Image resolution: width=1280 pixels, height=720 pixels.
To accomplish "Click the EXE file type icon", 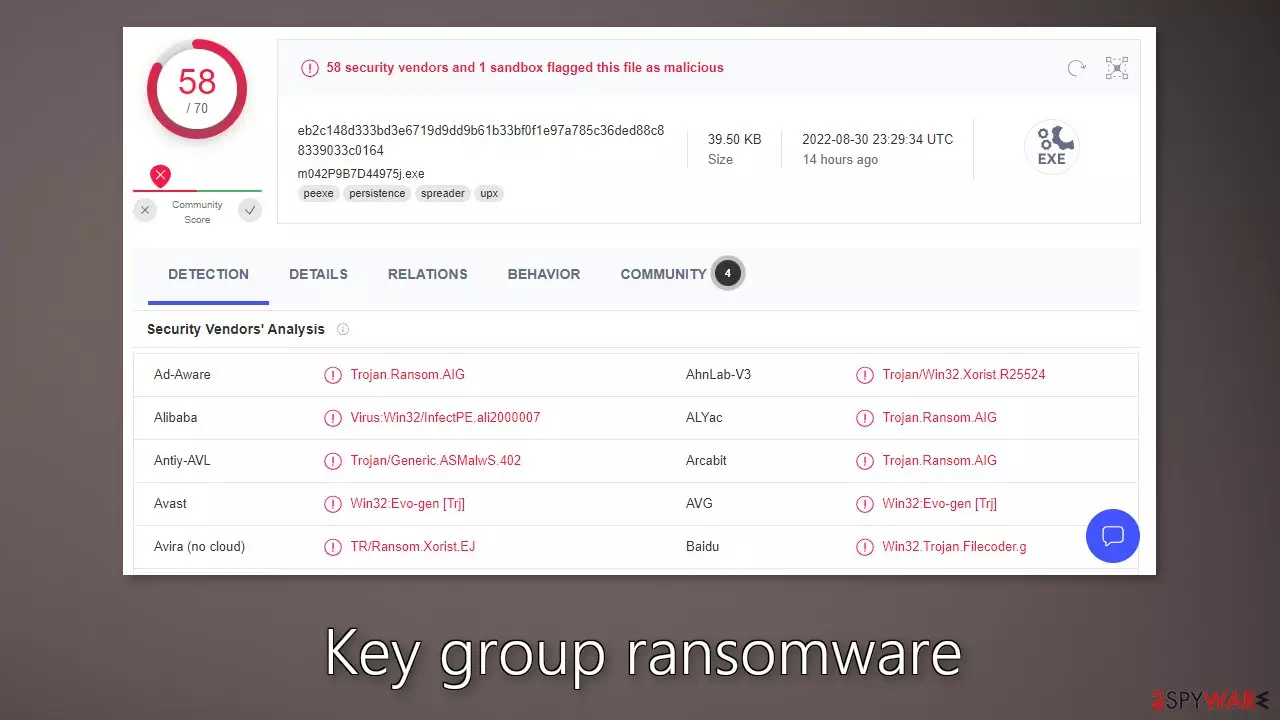I will click(x=1051, y=148).
